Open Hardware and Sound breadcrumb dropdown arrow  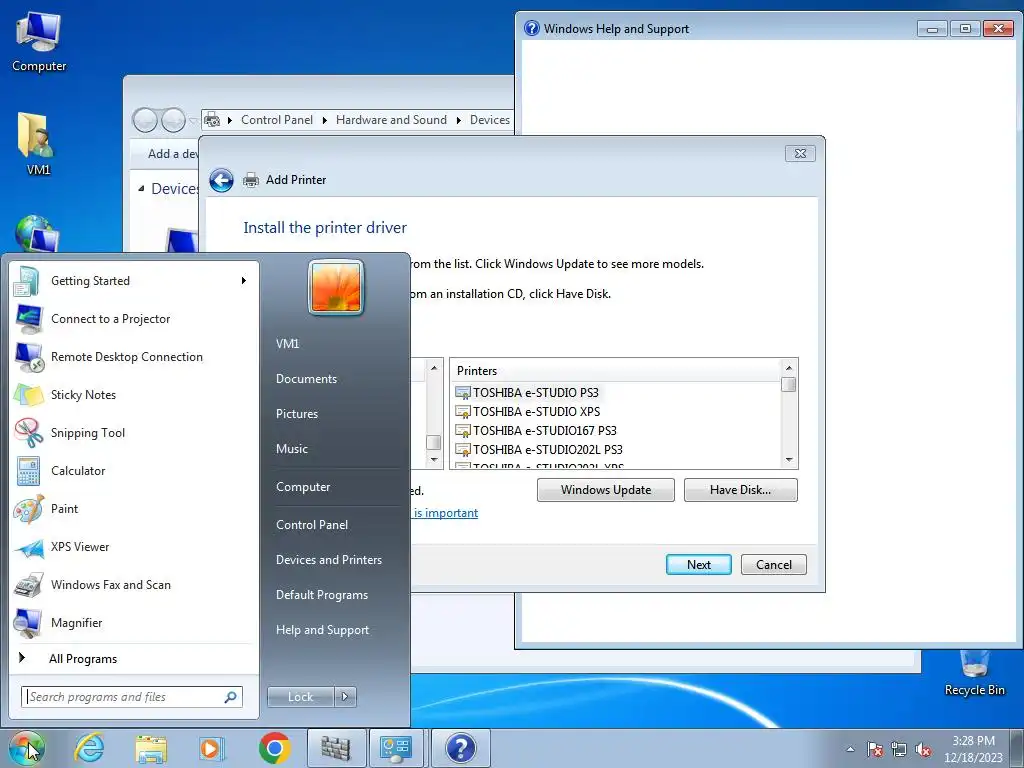click(x=458, y=120)
